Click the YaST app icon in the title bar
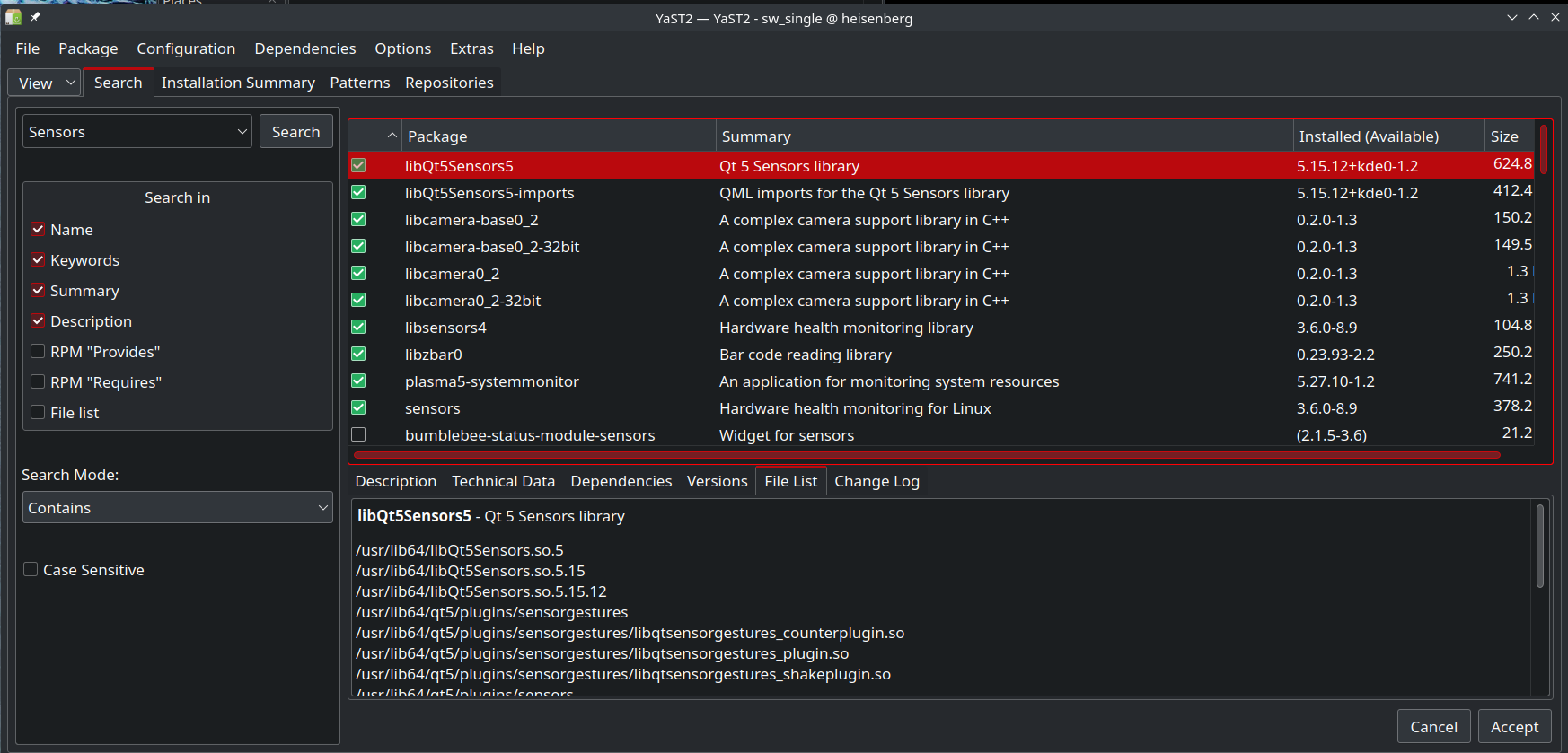 (x=13, y=17)
